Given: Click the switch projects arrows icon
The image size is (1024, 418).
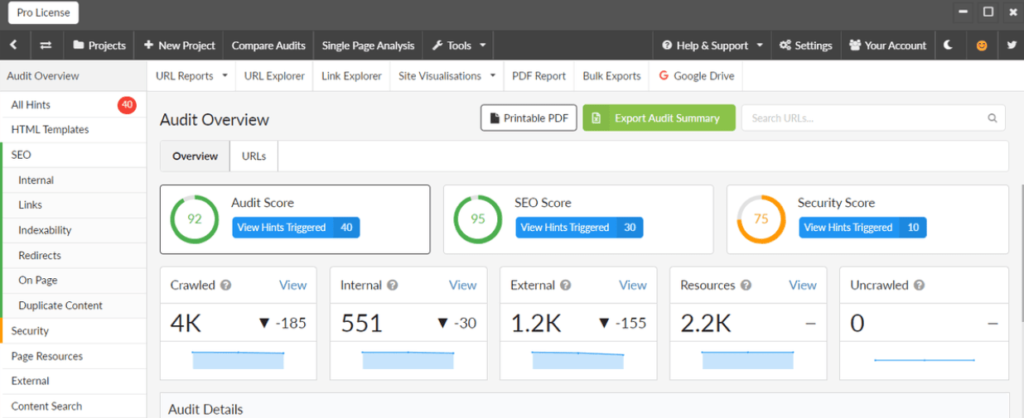Looking at the screenshot, I should [46, 45].
